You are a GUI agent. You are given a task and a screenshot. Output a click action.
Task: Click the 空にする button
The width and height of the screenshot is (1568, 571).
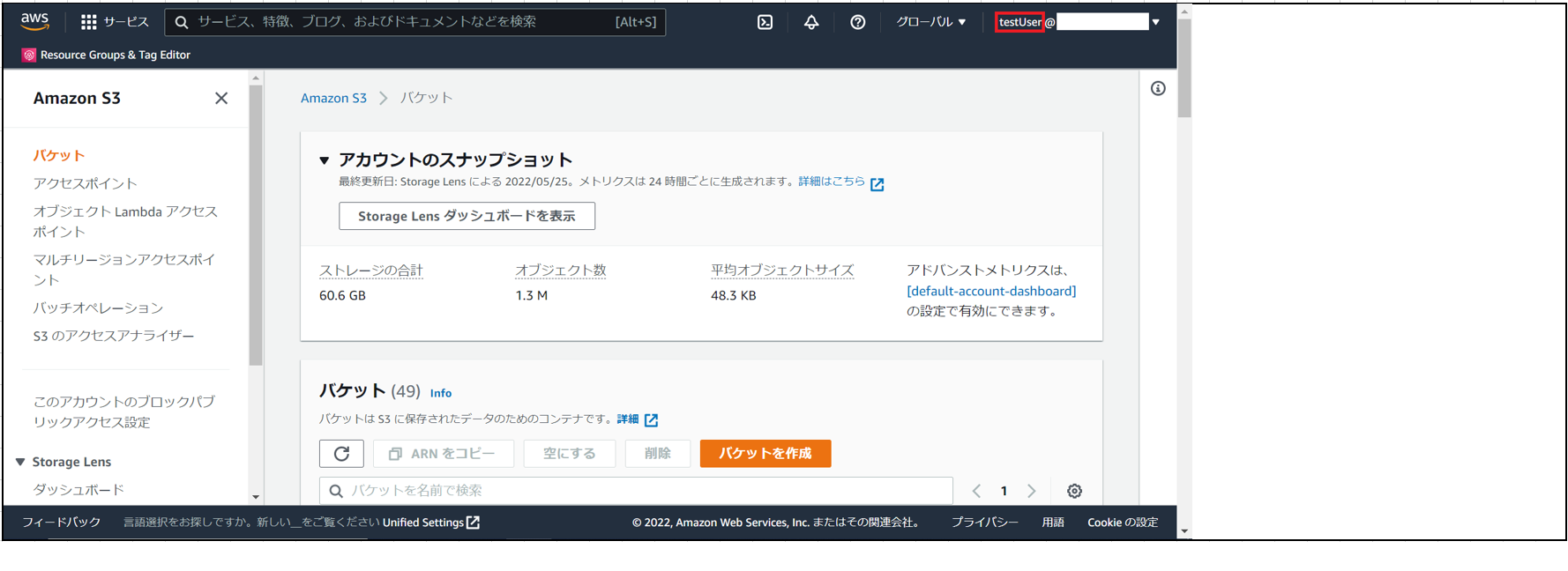pyautogui.click(x=570, y=454)
